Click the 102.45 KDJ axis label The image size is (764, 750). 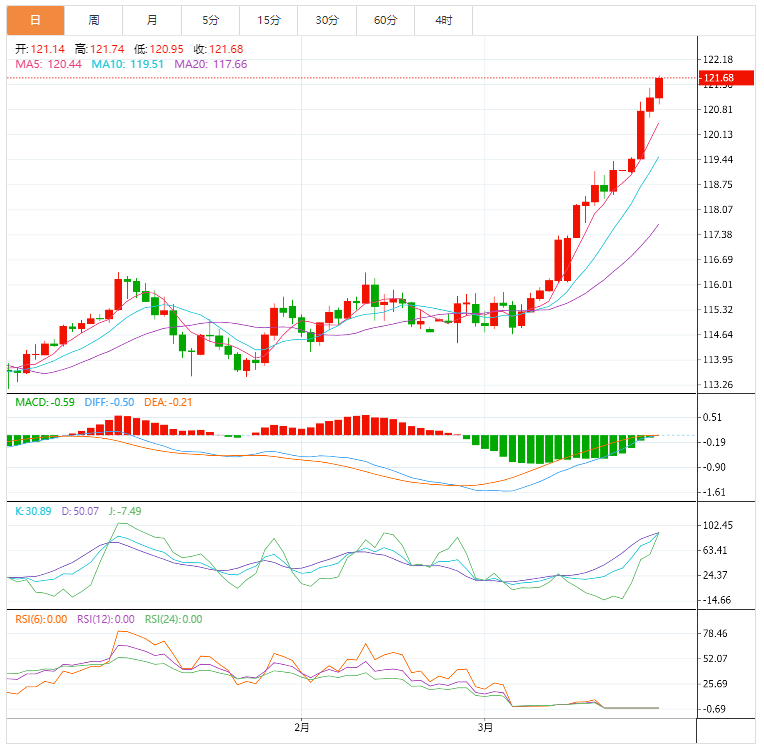pos(718,525)
